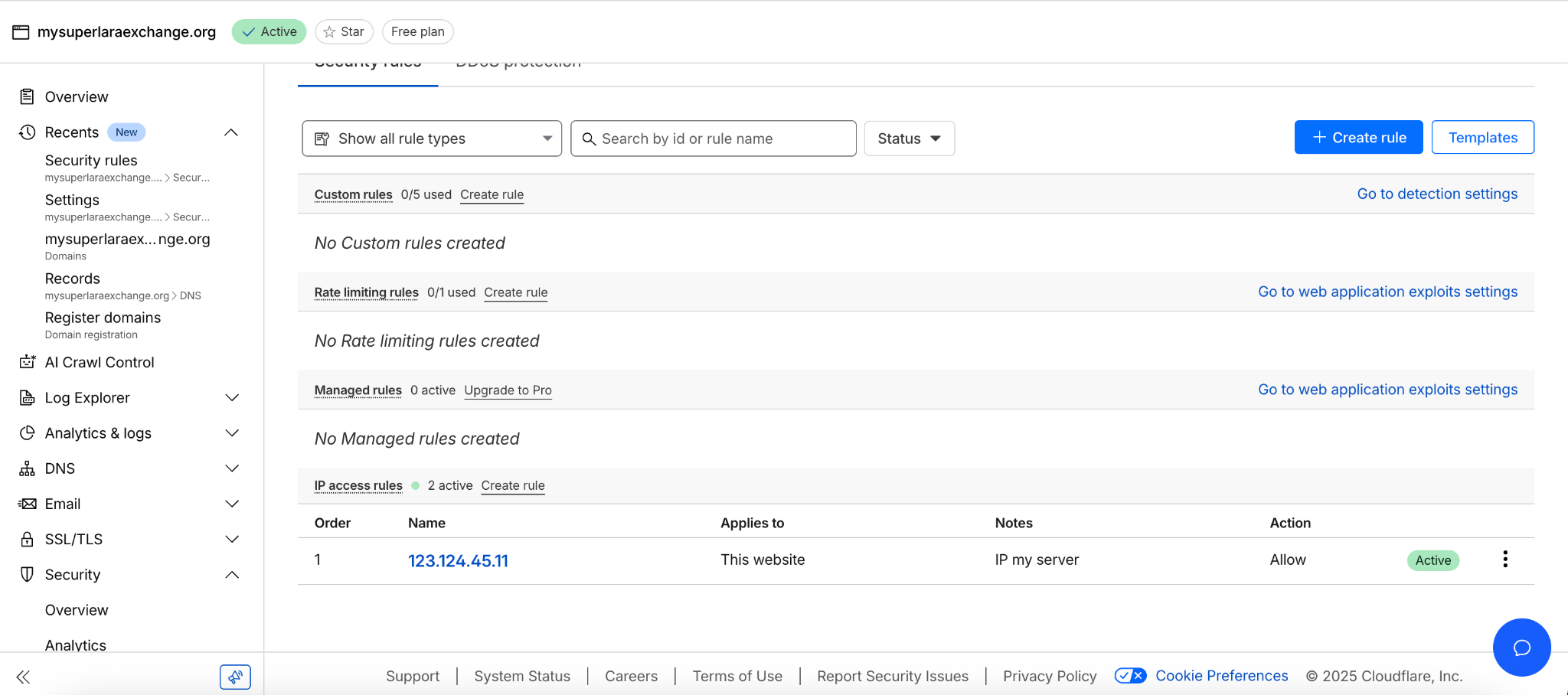This screenshot has width=1568, height=695.
Task: Collapse the sidebar with double-chevron icon
Action: pos(23,677)
